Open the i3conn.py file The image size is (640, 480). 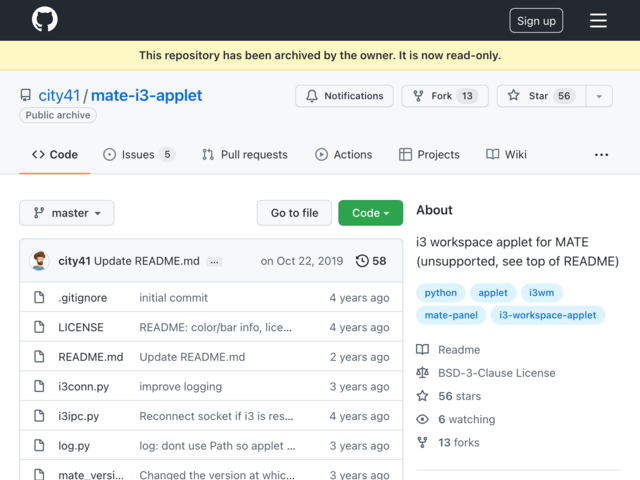(84, 387)
